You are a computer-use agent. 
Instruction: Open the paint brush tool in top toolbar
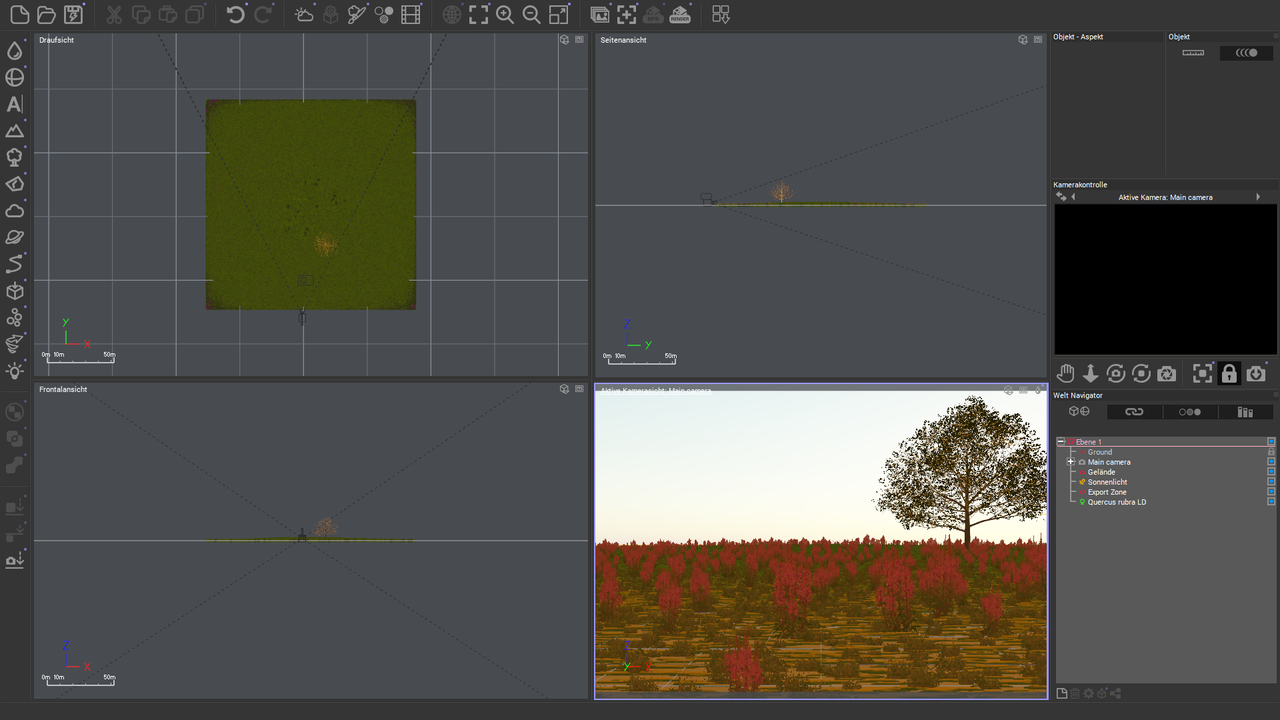pyautogui.click(x=357, y=15)
